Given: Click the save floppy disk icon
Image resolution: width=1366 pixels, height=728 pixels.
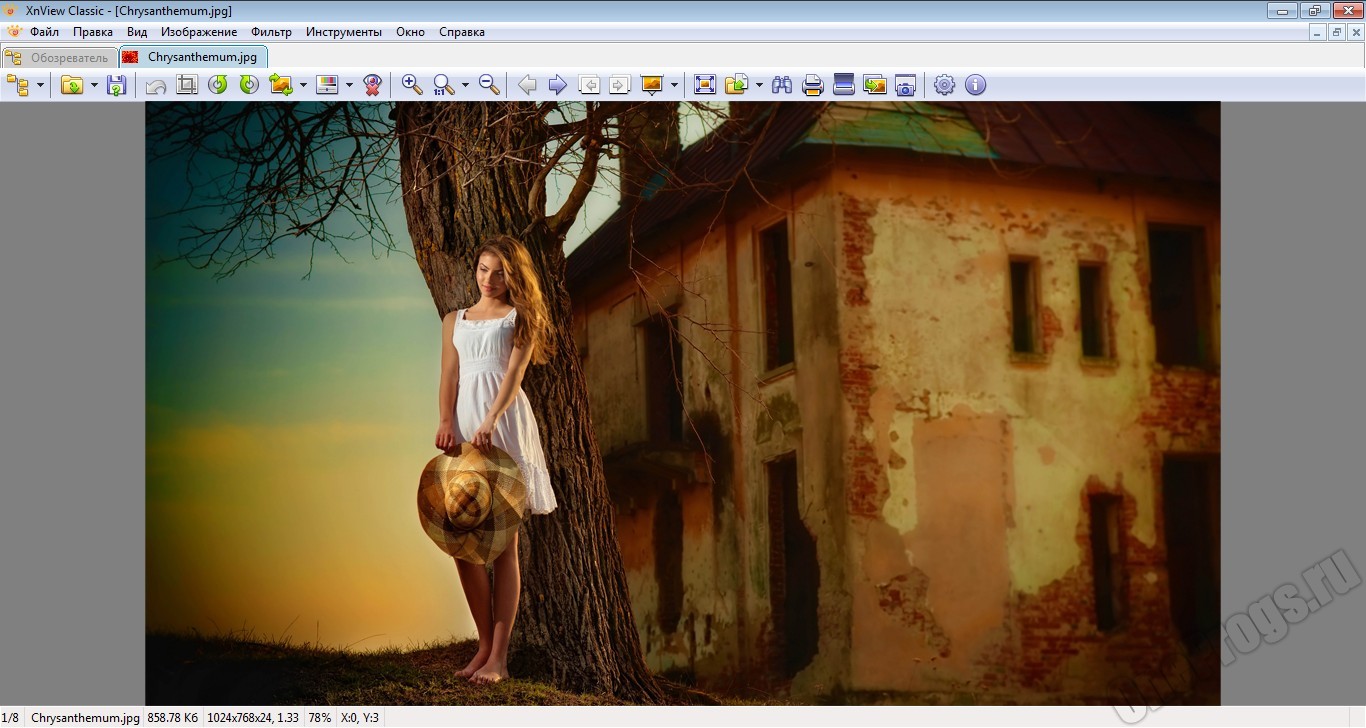Looking at the screenshot, I should coord(117,85).
